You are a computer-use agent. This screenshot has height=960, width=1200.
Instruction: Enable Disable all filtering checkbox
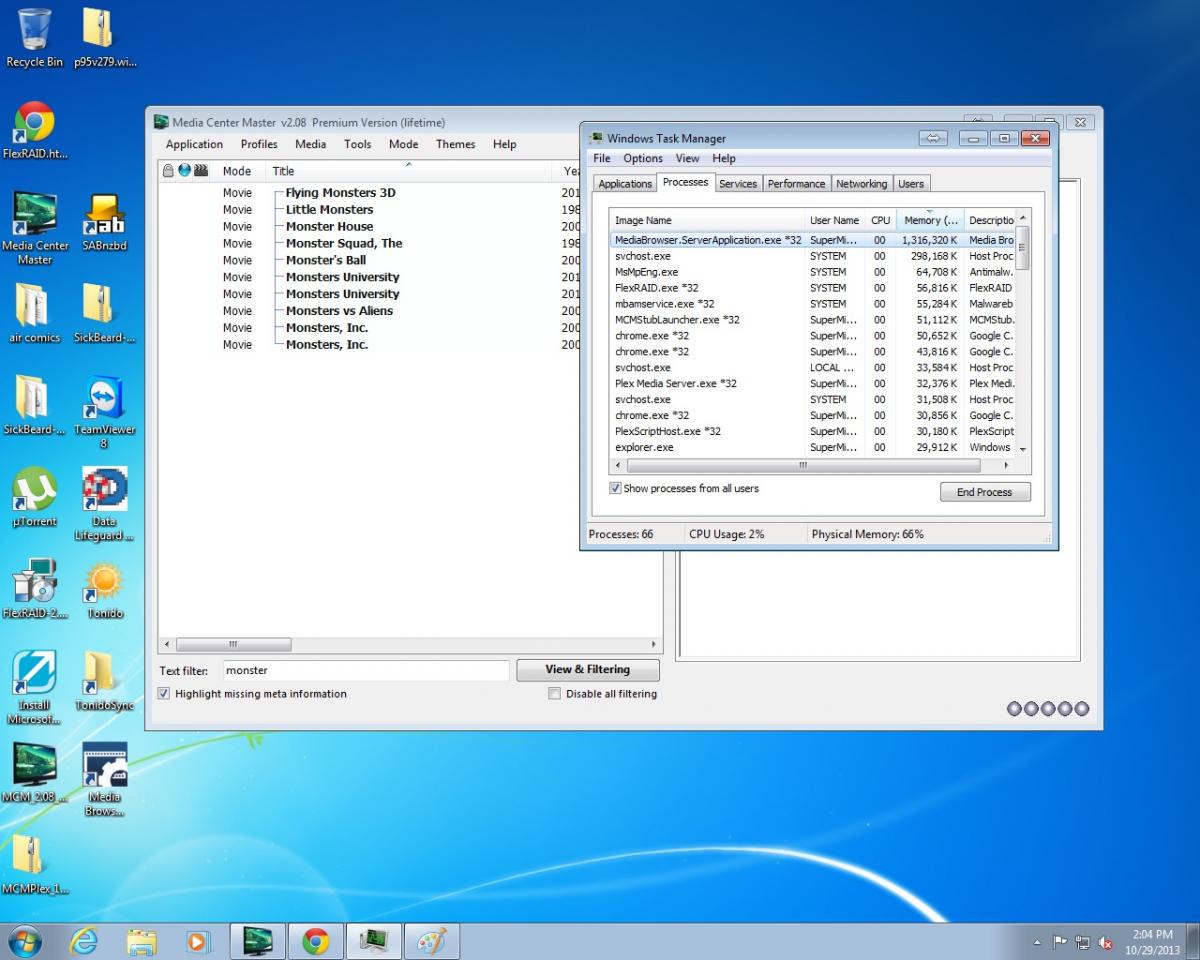[x=554, y=694]
